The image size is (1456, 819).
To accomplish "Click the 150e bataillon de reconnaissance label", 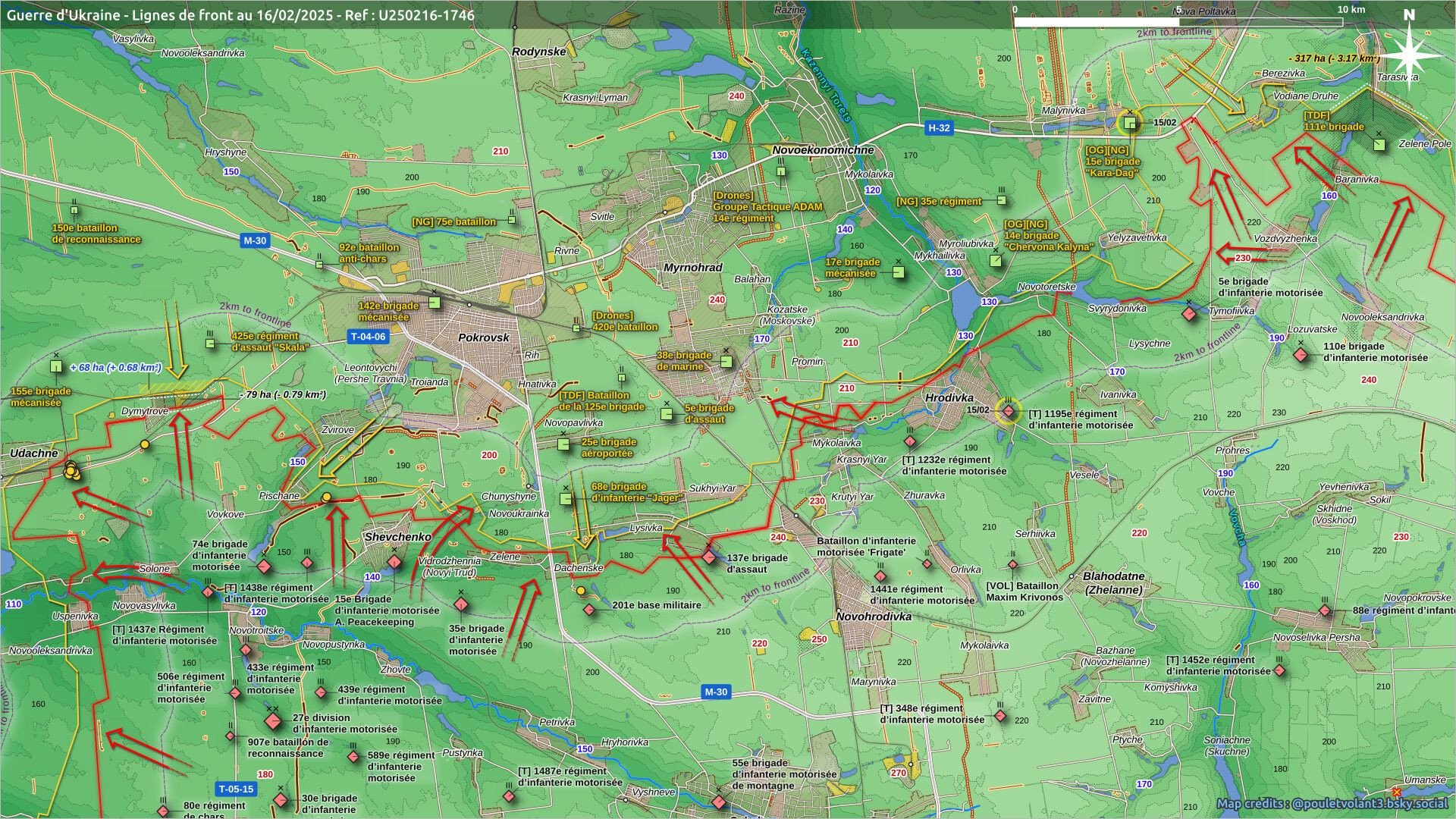I will 96,234.
